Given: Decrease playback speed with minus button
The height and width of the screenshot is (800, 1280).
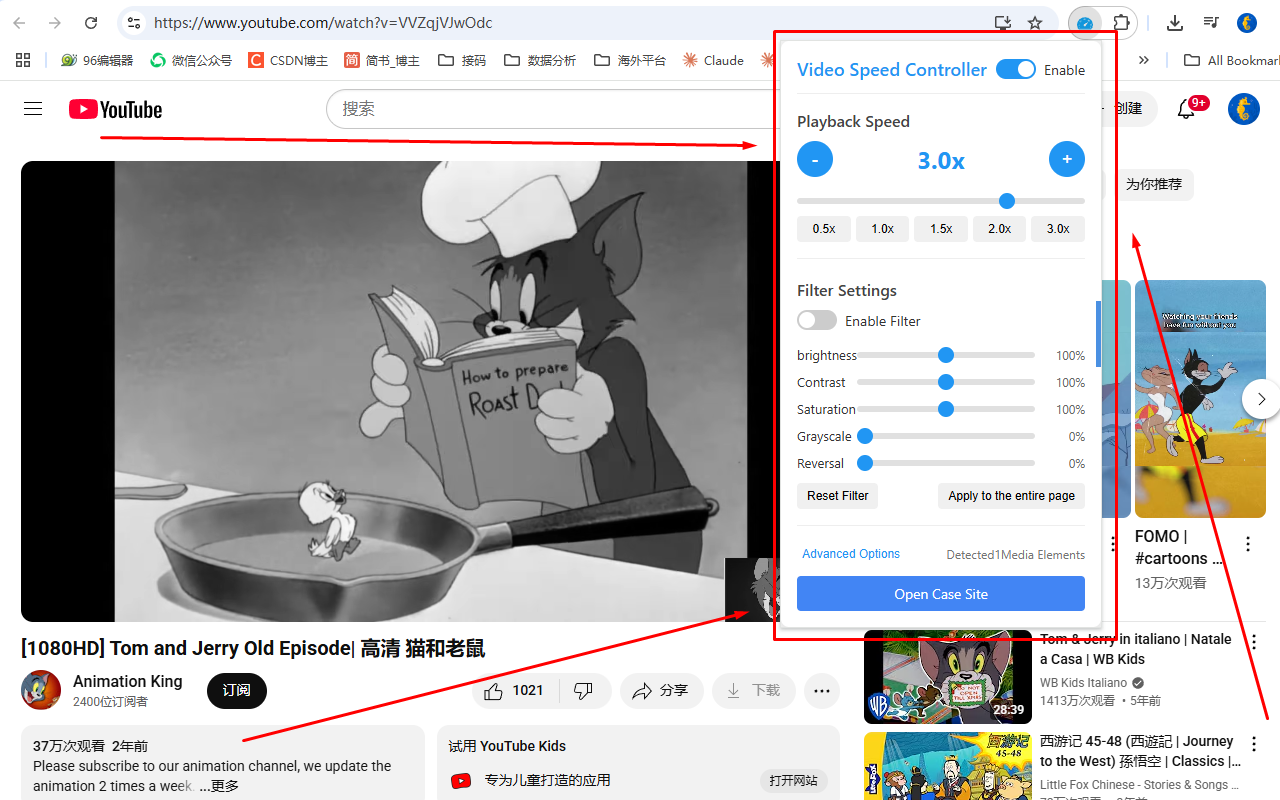Looking at the screenshot, I should [x=815, y=159].
